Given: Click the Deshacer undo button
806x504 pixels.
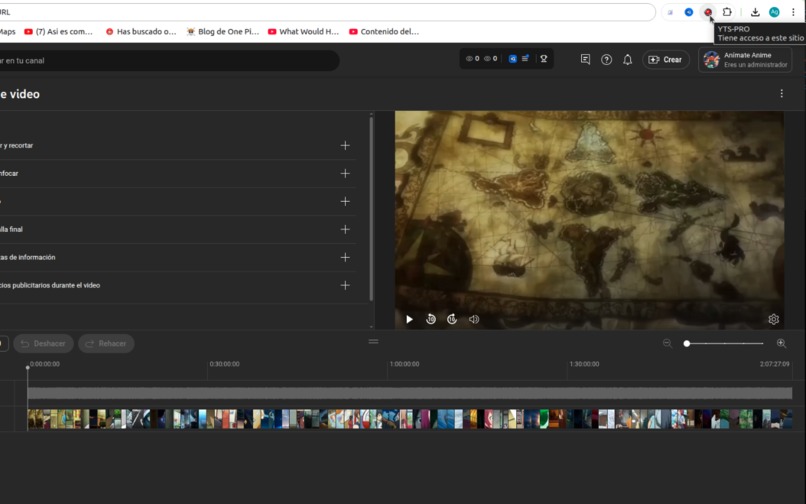Looking at the screenshot, I should coord(44,344).
